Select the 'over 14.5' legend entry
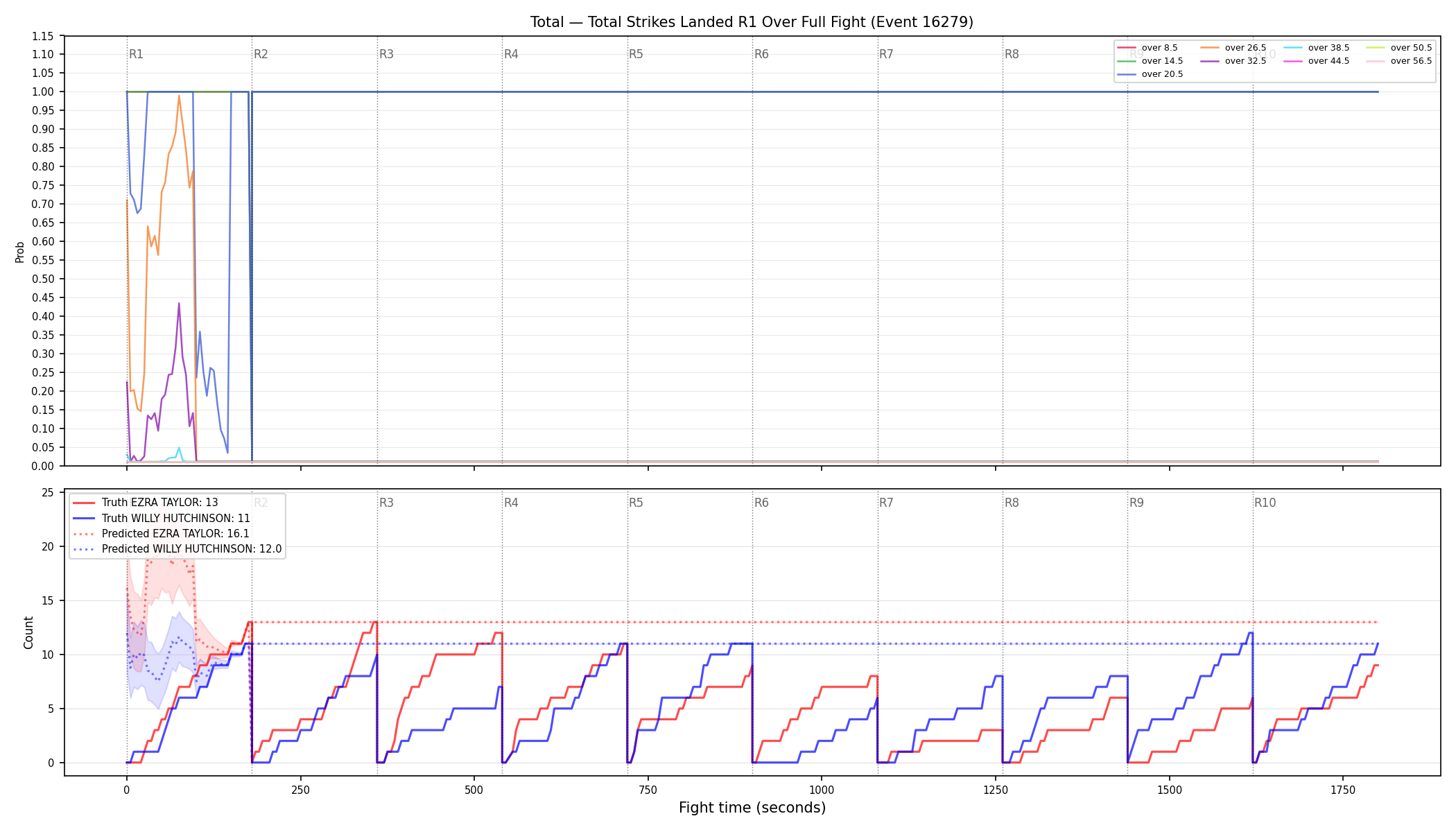1456x832 pixels. (x=1150, y=61)
